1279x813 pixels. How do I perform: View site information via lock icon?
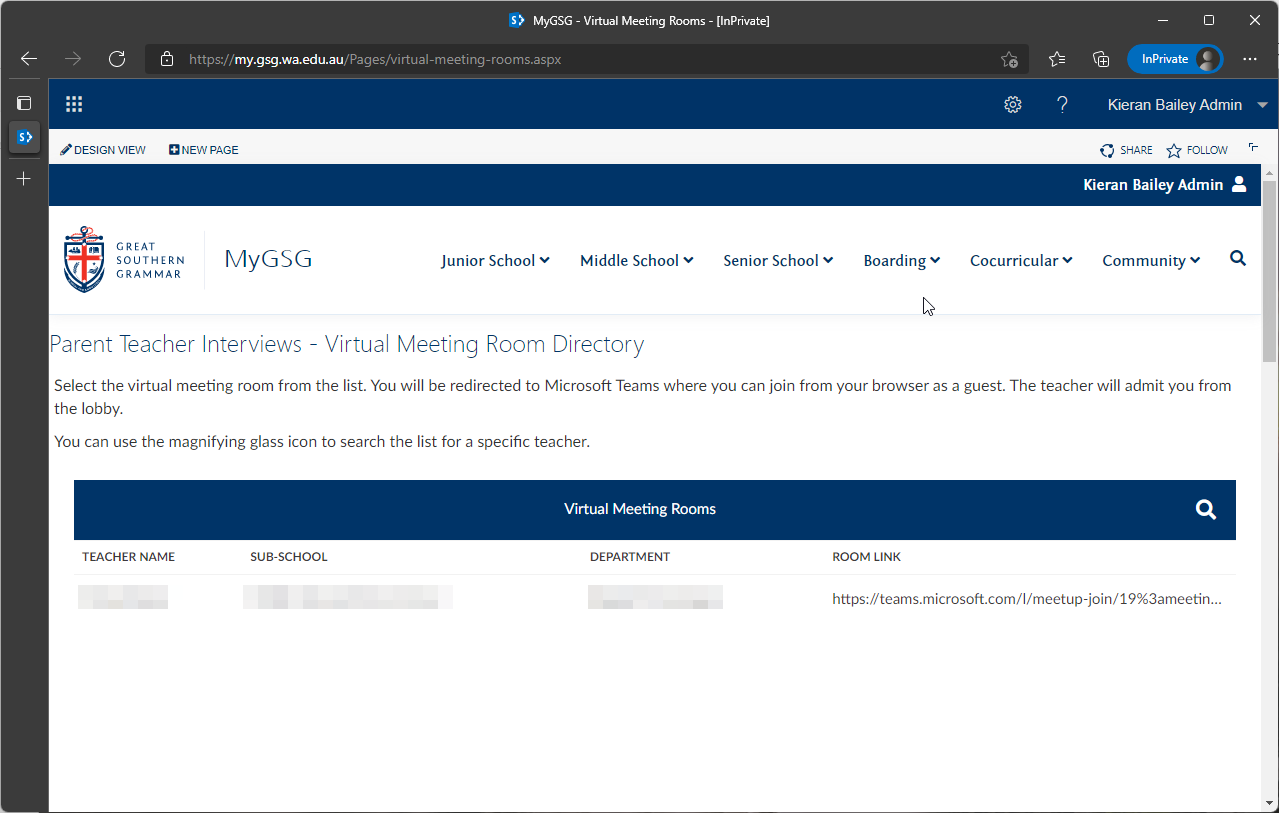(167, 59)
